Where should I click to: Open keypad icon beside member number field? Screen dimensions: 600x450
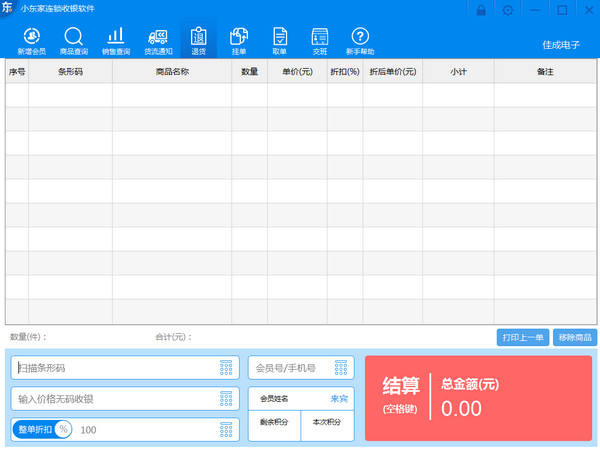pyautogui.click(x=341, y=368)
